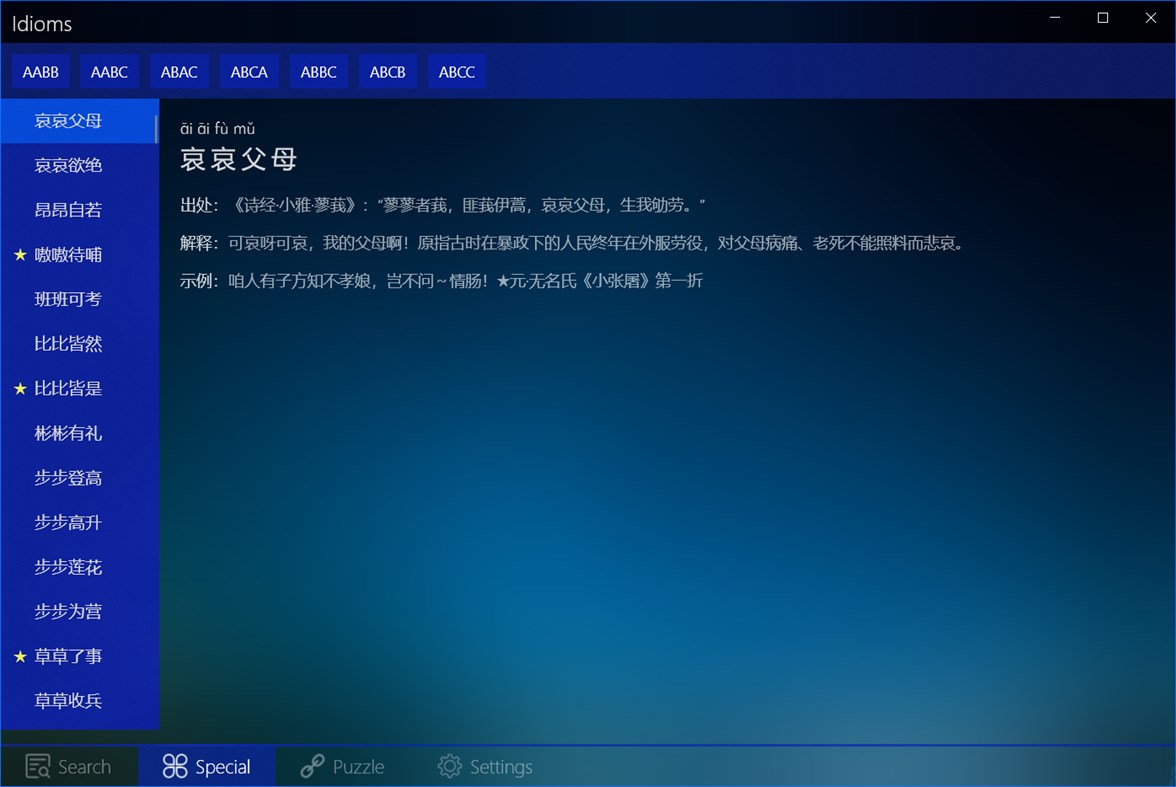Switch to the AABB pattern tab
Image resolution: width=1176 pixels, height=787 pixels.
pyautogui.click(x=41, y=71)
